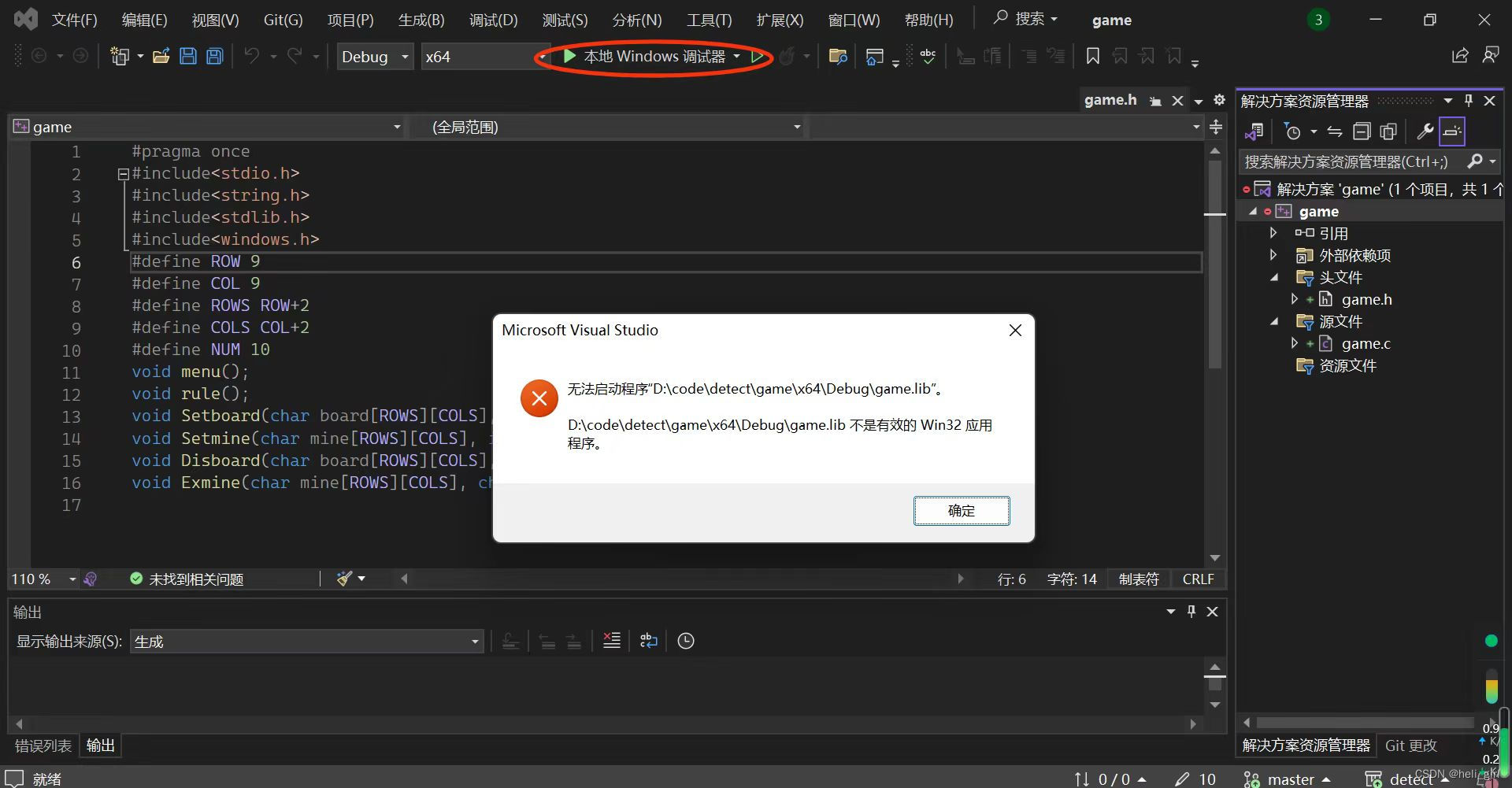
Task: Click the Save All icon
Action: point(215,56)
